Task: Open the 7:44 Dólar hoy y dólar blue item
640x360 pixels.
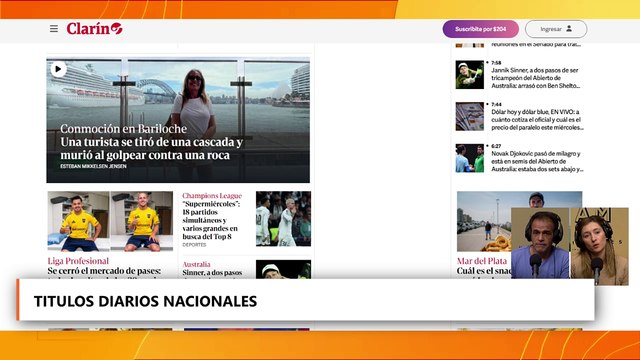Action: click(x=537, y=120)
